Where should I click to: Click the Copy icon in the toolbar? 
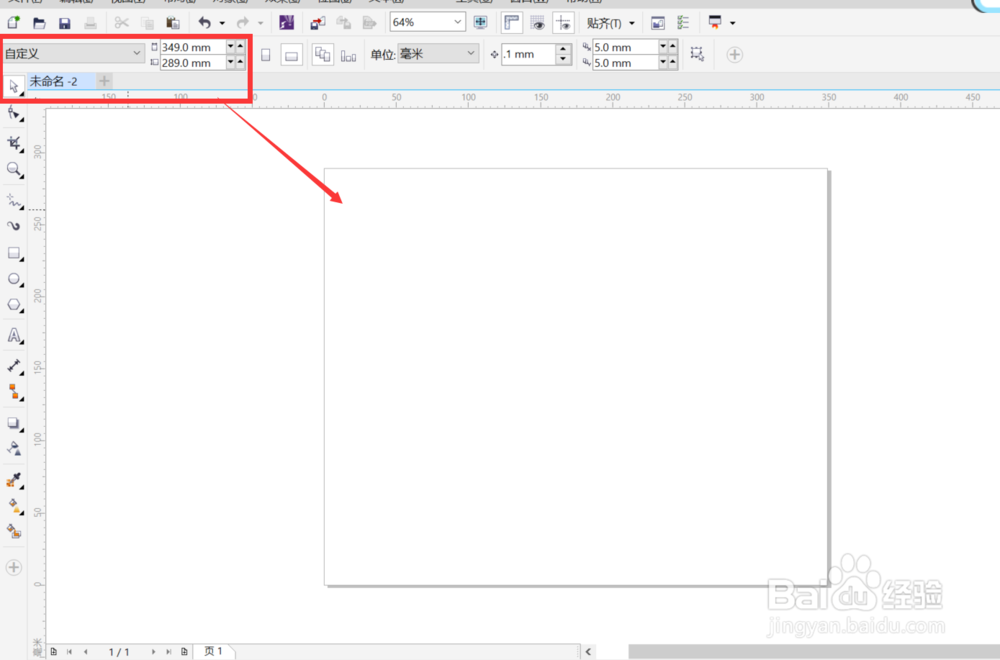coord(147,23)
